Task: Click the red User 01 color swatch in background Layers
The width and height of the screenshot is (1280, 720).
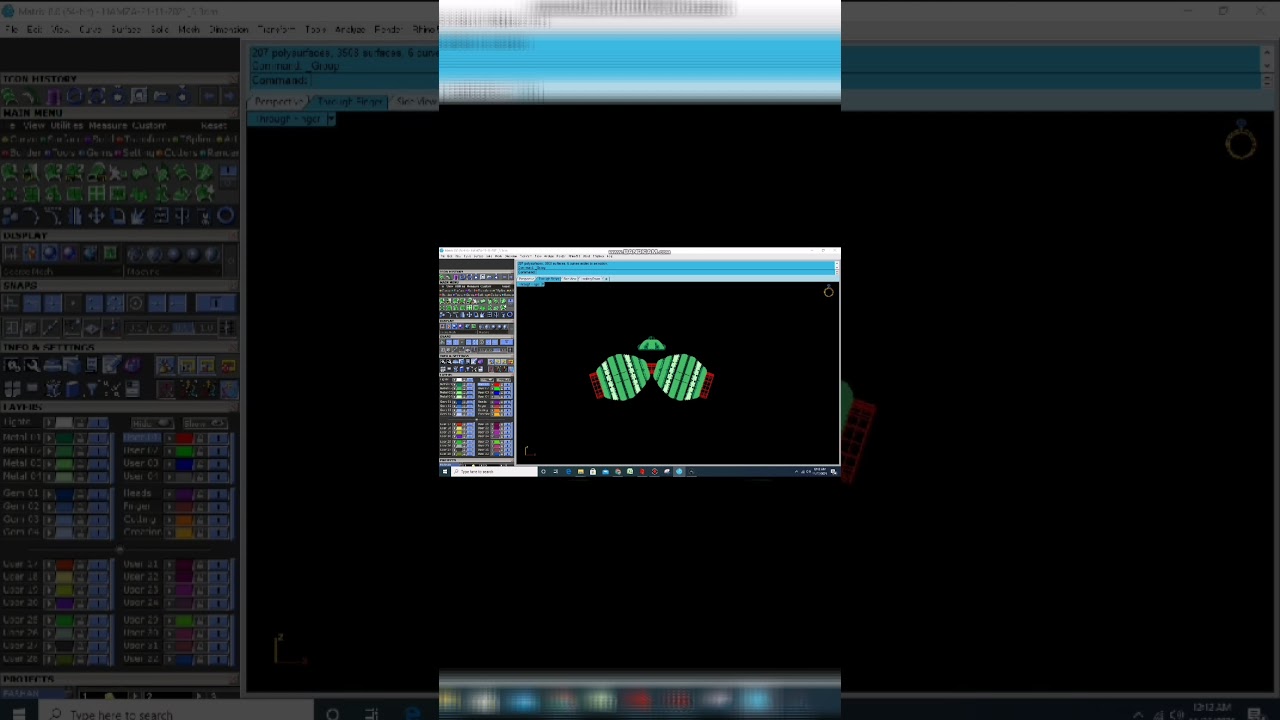Action: [x=183, y=437]
